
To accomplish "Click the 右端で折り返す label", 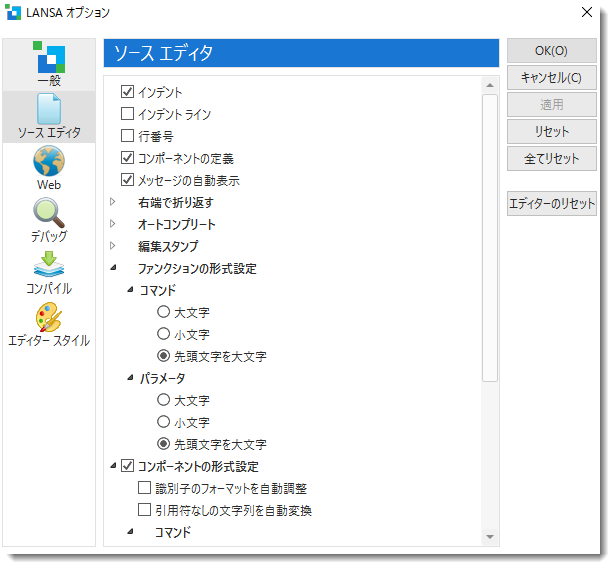I will tap(176, 202).
